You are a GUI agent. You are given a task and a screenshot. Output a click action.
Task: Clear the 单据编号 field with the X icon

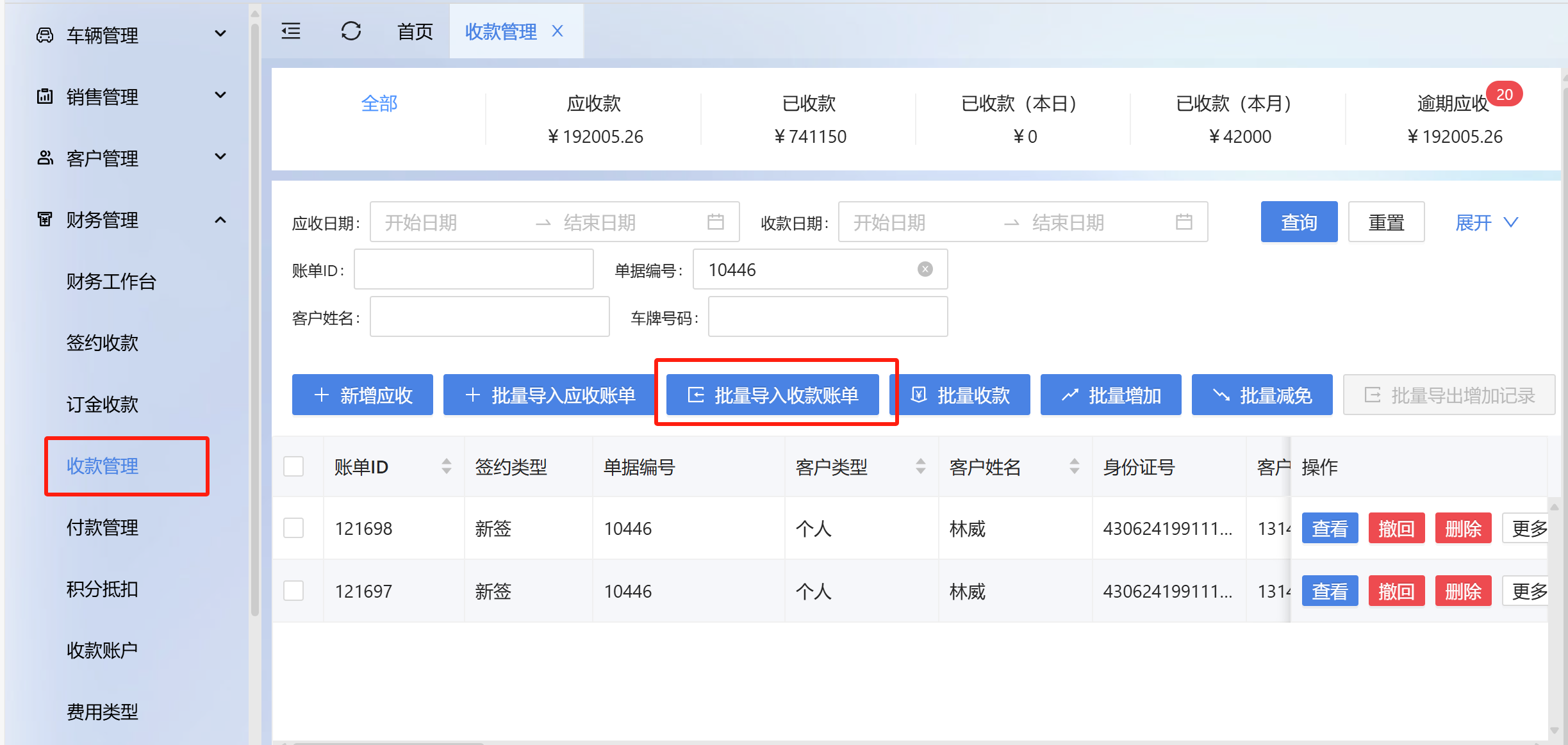coord(925,269)
